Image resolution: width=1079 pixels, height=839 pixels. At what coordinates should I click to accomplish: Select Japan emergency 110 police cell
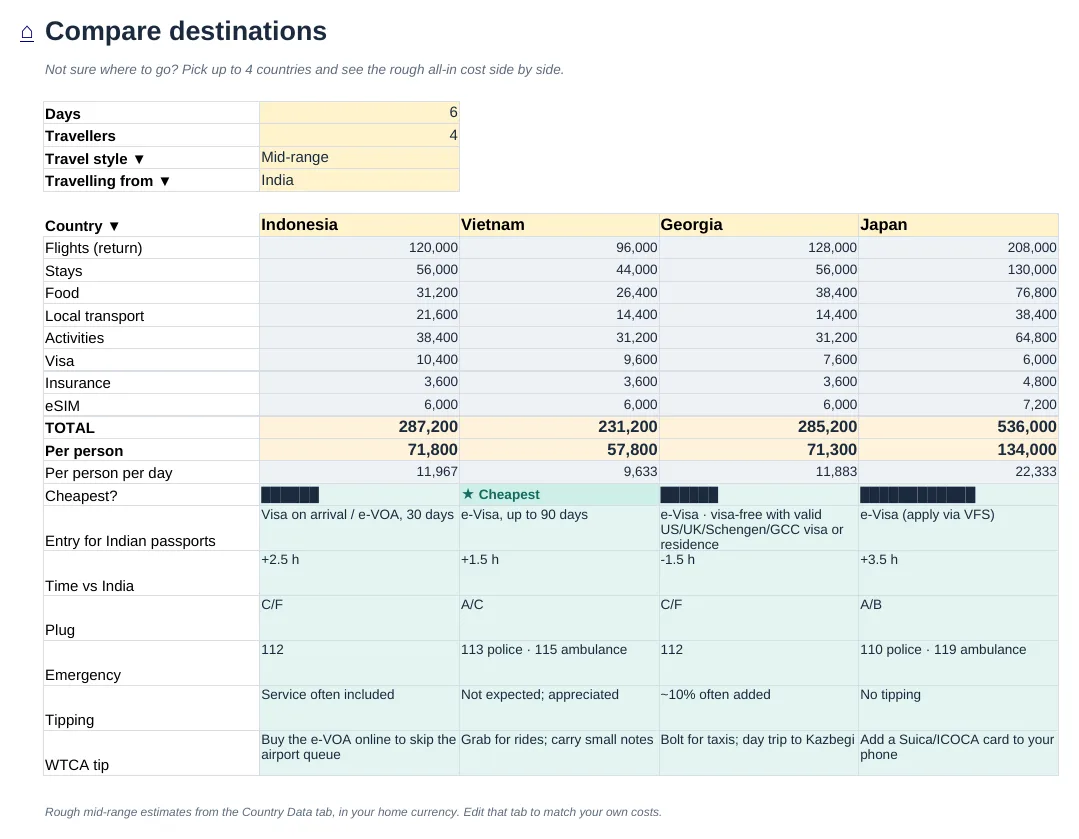click(958, 663)
